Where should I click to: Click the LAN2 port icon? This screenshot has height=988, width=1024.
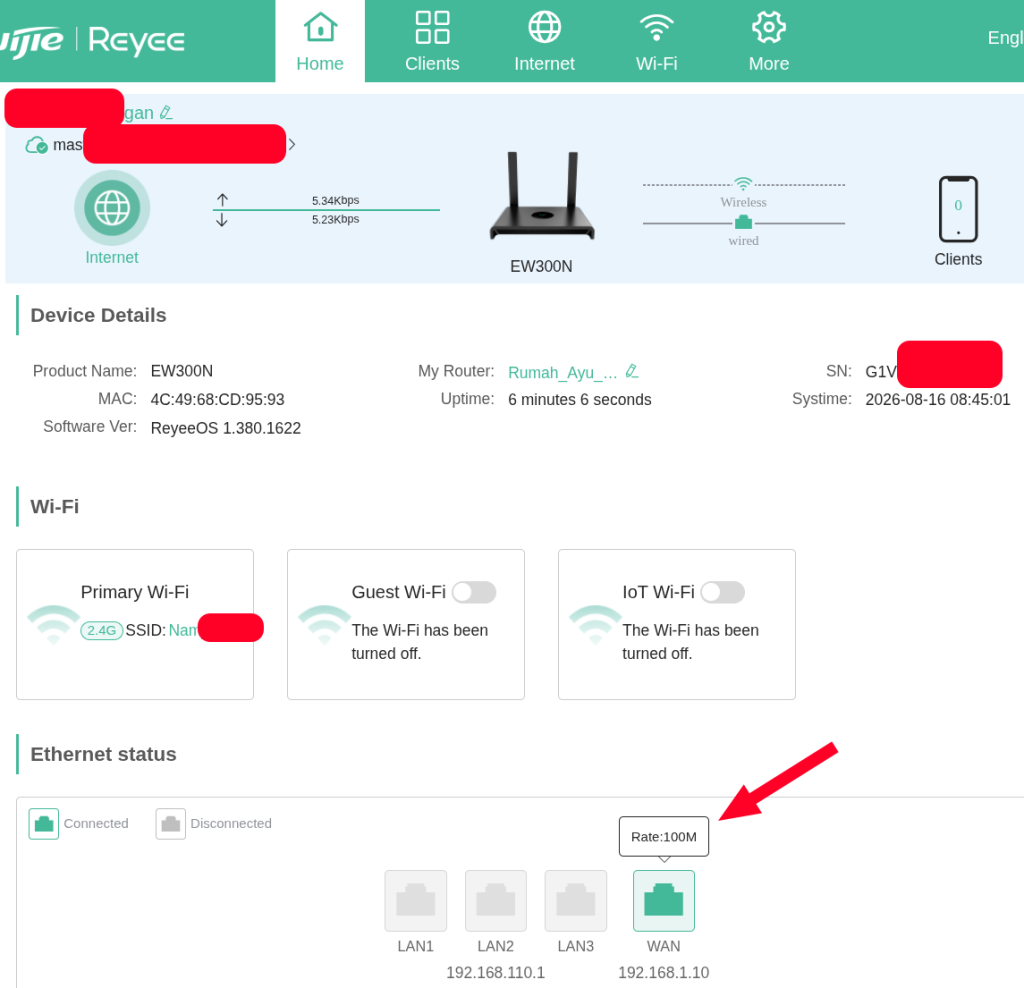(496, 900)
